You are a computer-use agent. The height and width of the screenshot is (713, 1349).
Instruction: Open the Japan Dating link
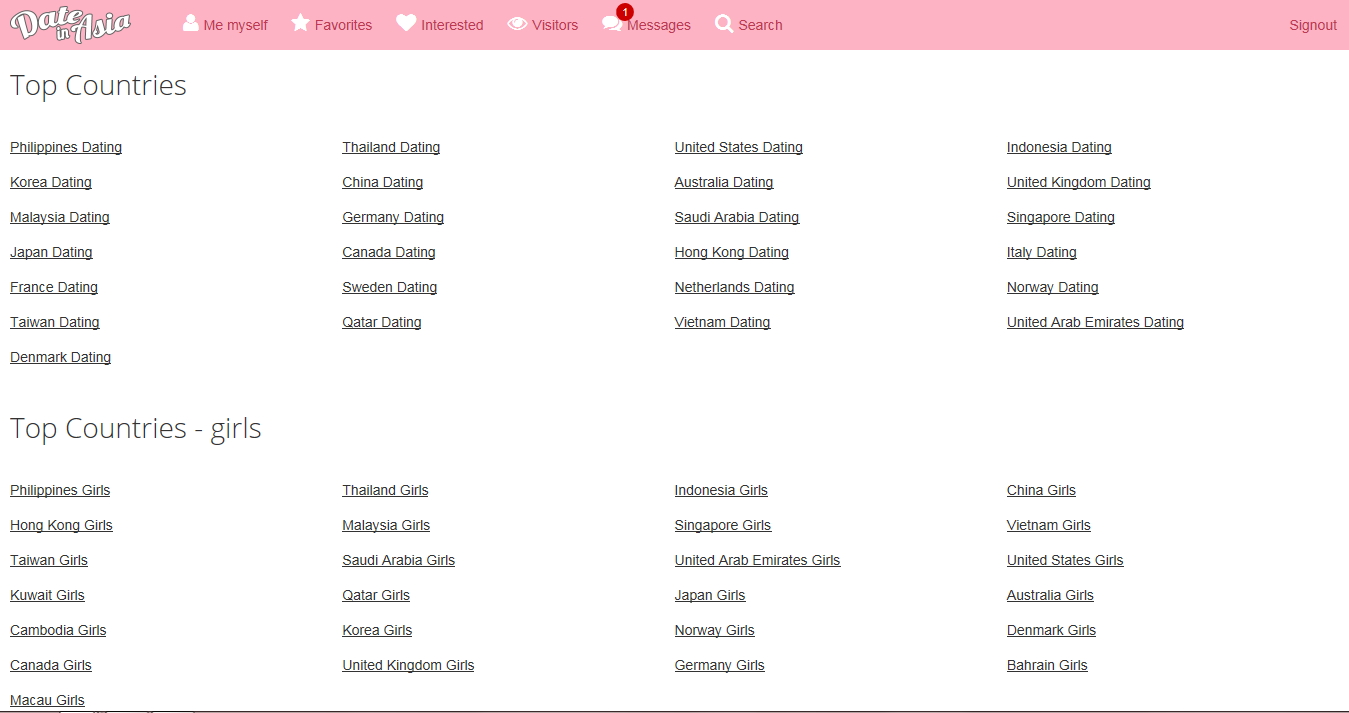coord(51,252)
